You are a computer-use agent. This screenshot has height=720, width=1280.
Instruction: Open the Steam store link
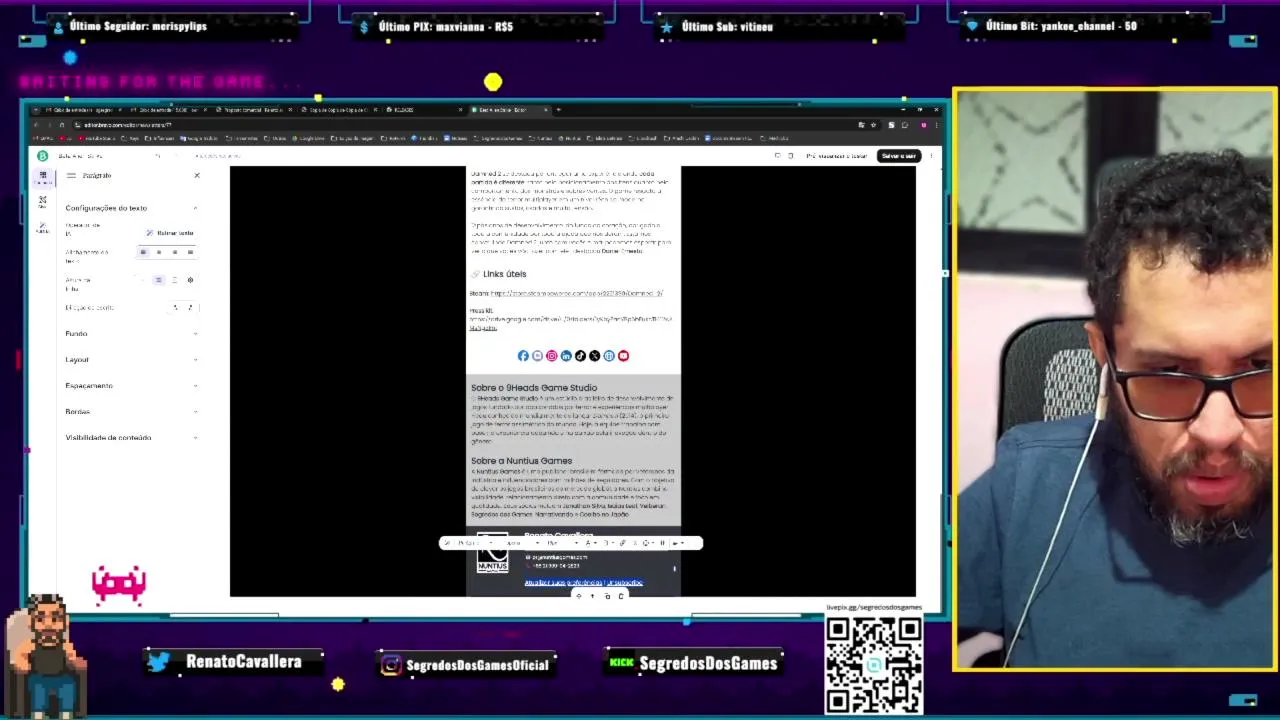(576, 294)
